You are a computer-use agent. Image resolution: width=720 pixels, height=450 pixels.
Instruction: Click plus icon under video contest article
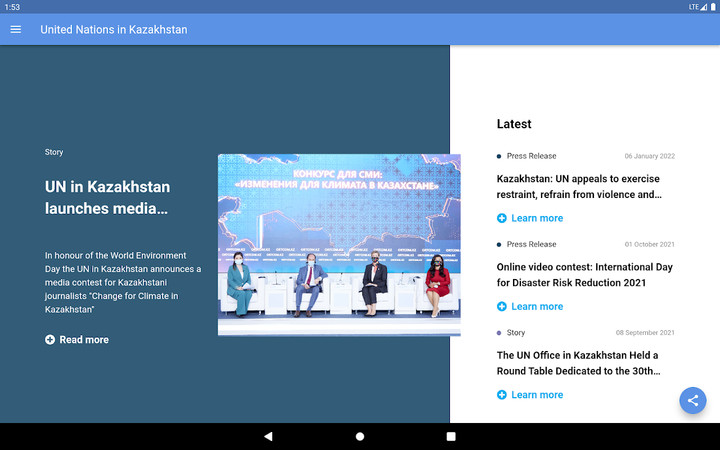[x=502, y=307]
